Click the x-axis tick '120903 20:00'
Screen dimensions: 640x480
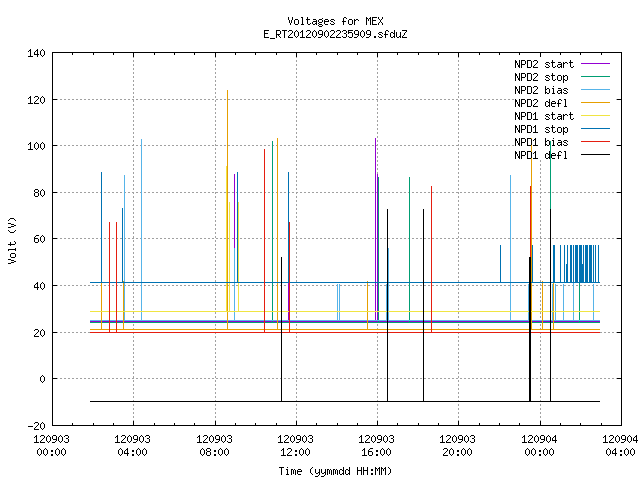[458, 446]
